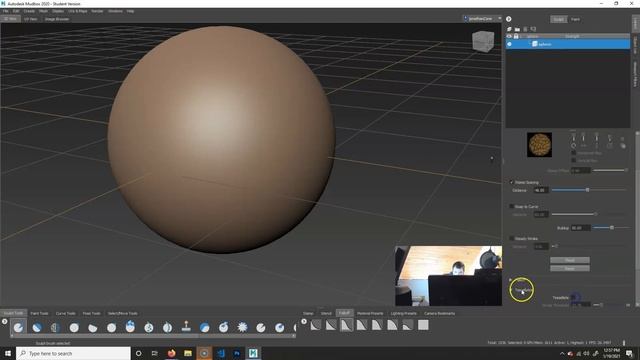The width and height of the screenshot is (640, 360).
Task: Choose the flat square falloff preset
Action: coord(423,325)
